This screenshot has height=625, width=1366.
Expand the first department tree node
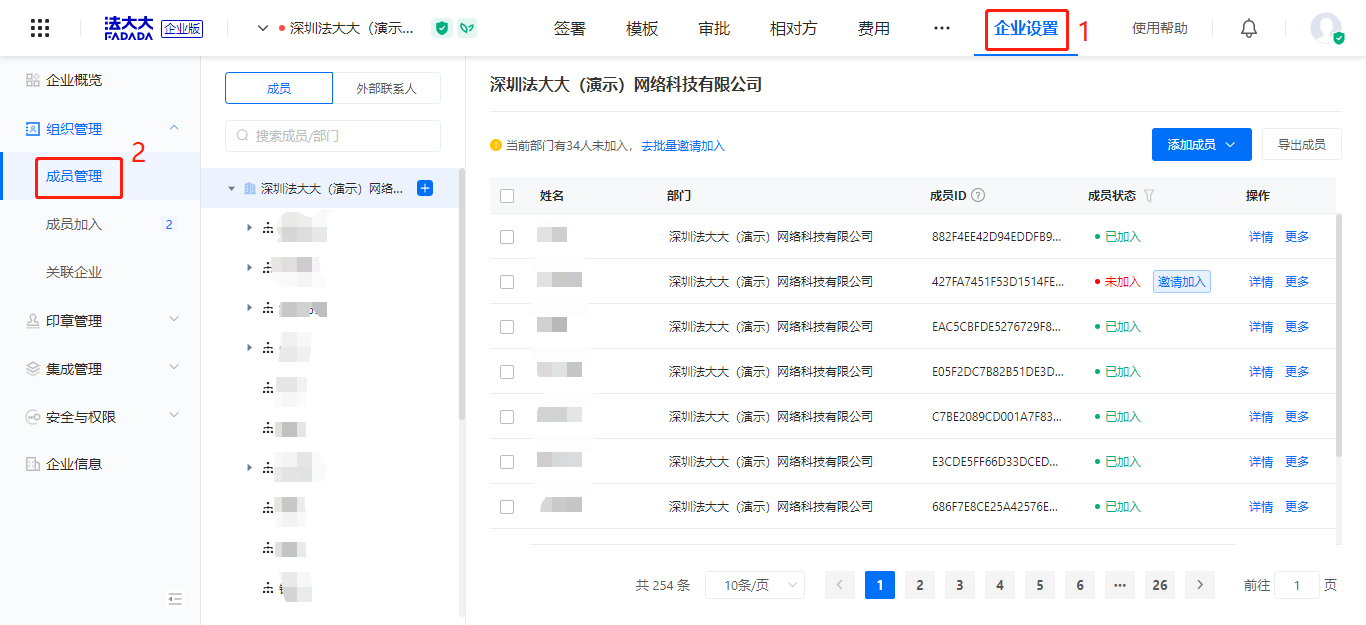coord(249,228)
